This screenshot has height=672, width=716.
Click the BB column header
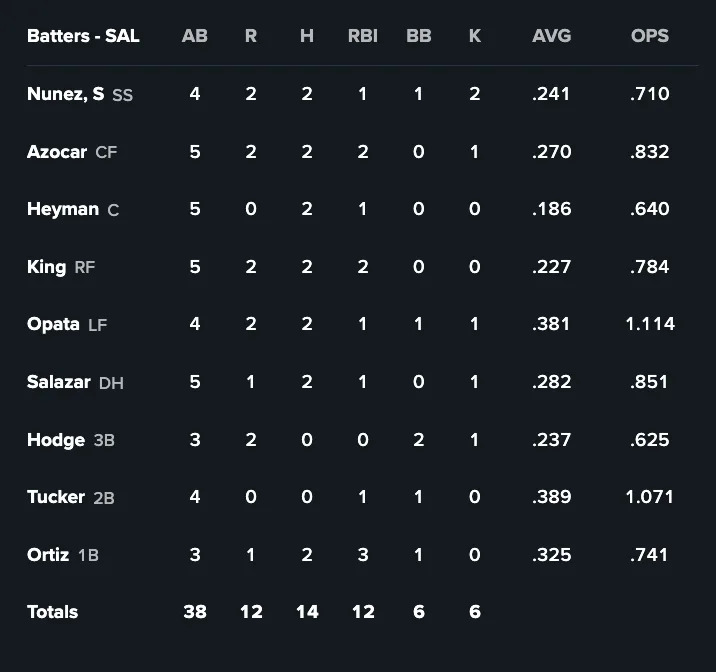(419, 36)
